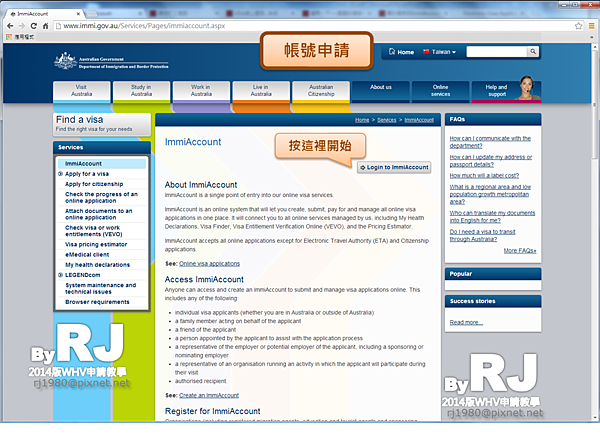
Task: Open FAQ Who can translate my documents
Action: (492, 217)
